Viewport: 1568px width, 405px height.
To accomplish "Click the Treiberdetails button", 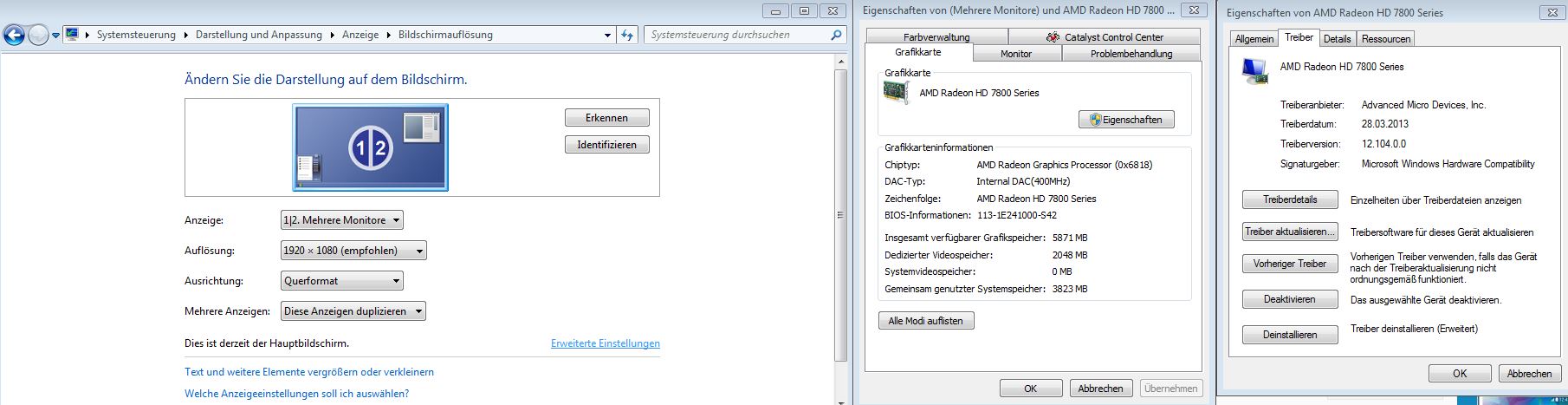I will coord(1290,199).
